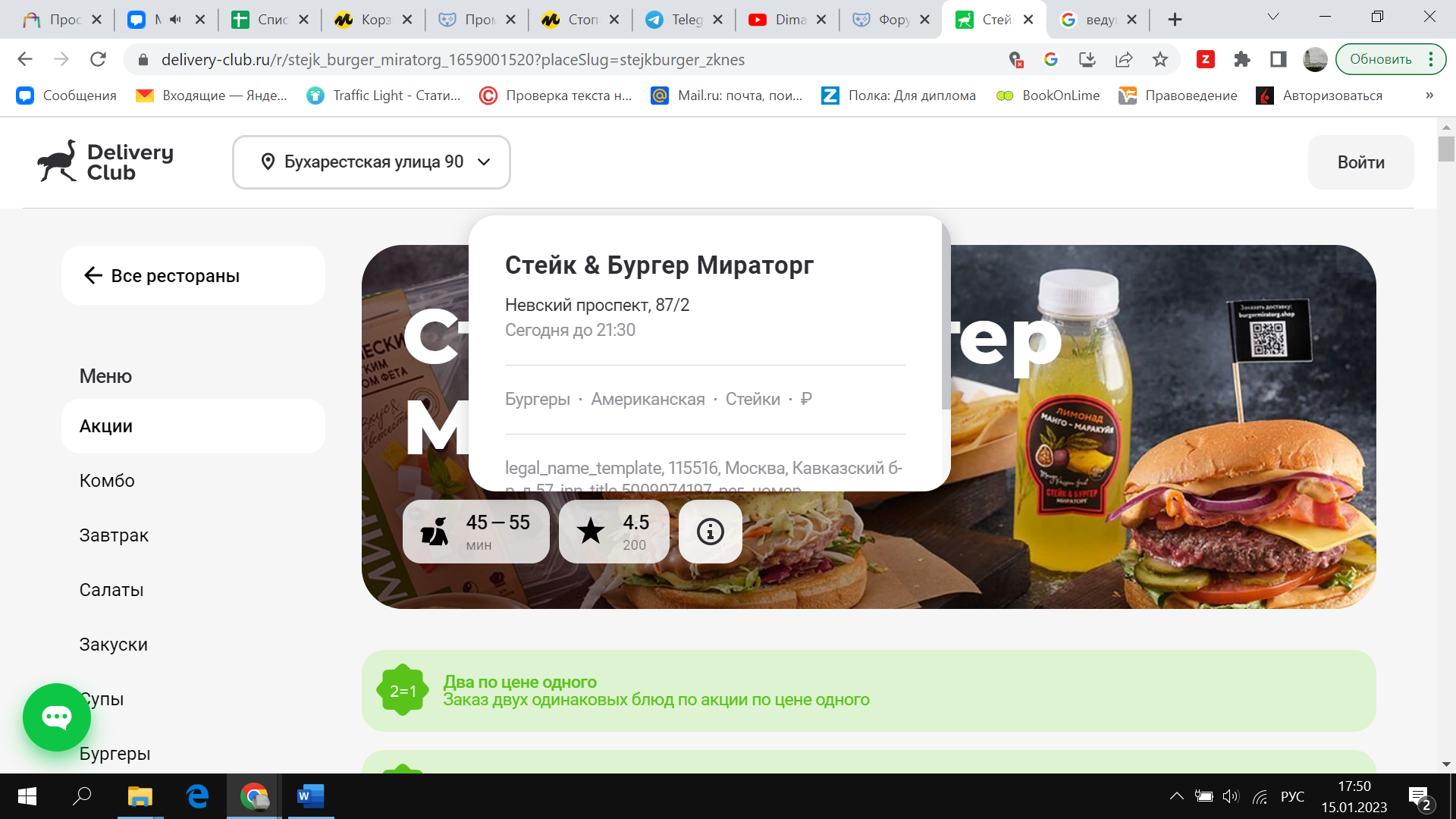Open taskbar search magnifier
Screen dimensions: 1456x819
pos(82,796)
